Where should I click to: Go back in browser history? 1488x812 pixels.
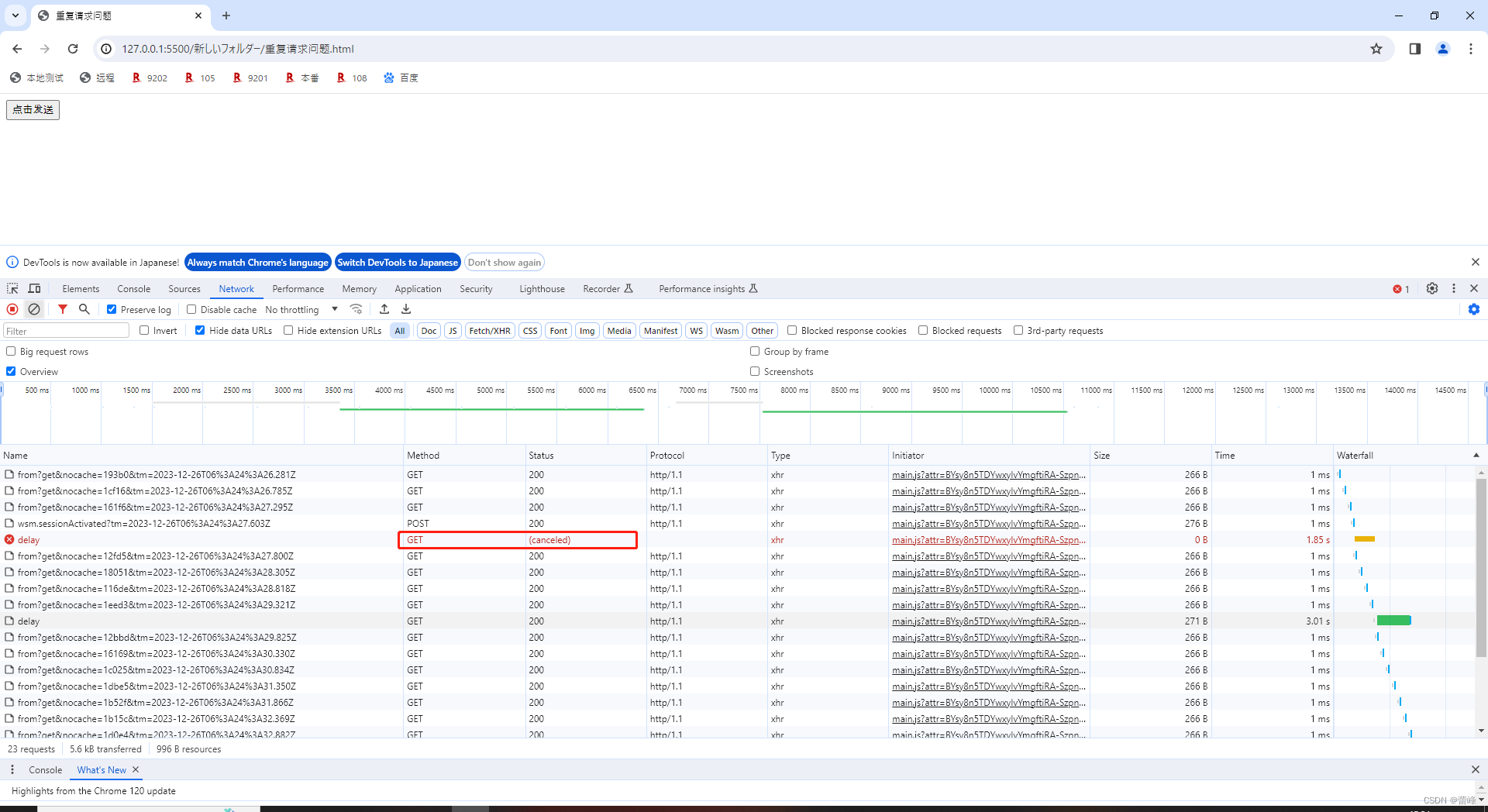(17, 49)
